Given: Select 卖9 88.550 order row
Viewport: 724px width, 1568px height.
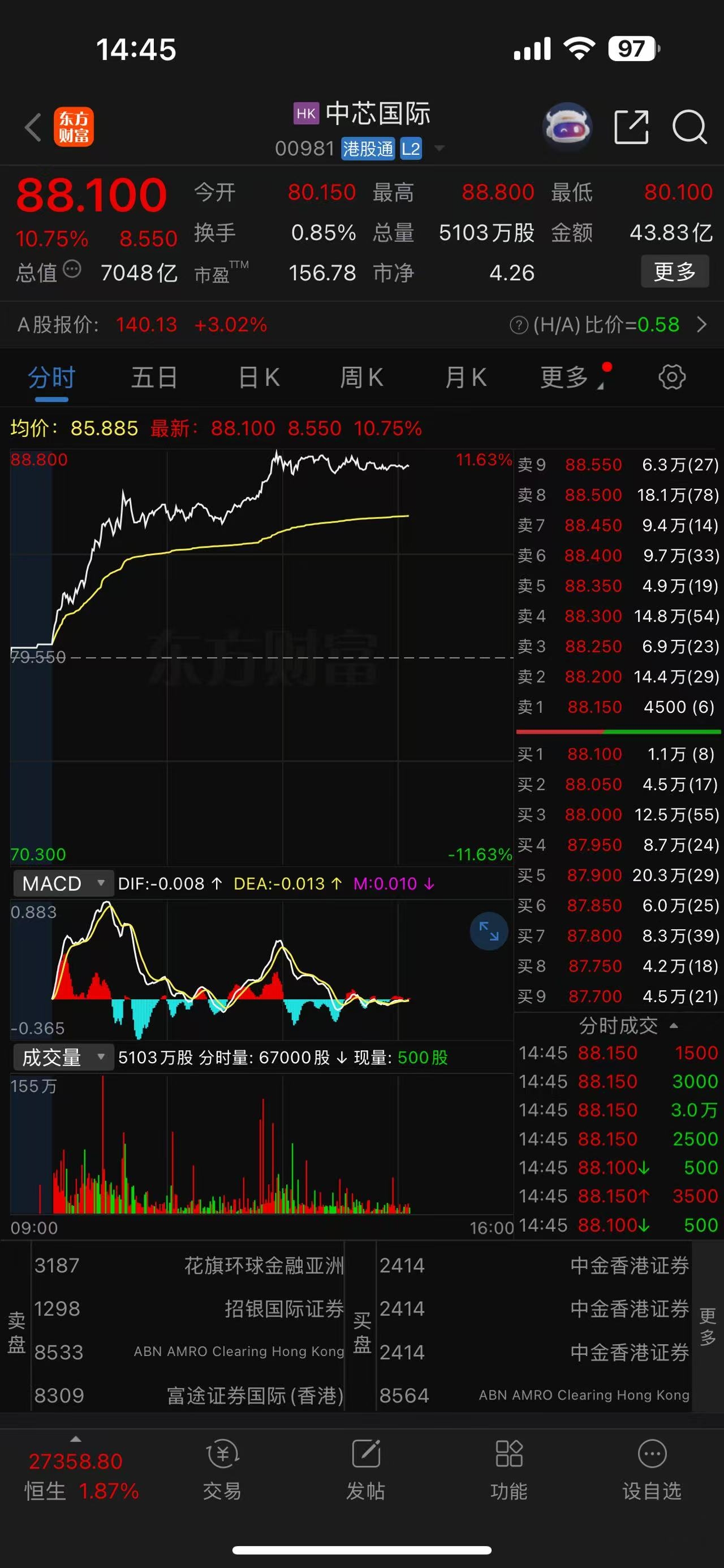Looking at the screenshot, I should tap(618, 465).
